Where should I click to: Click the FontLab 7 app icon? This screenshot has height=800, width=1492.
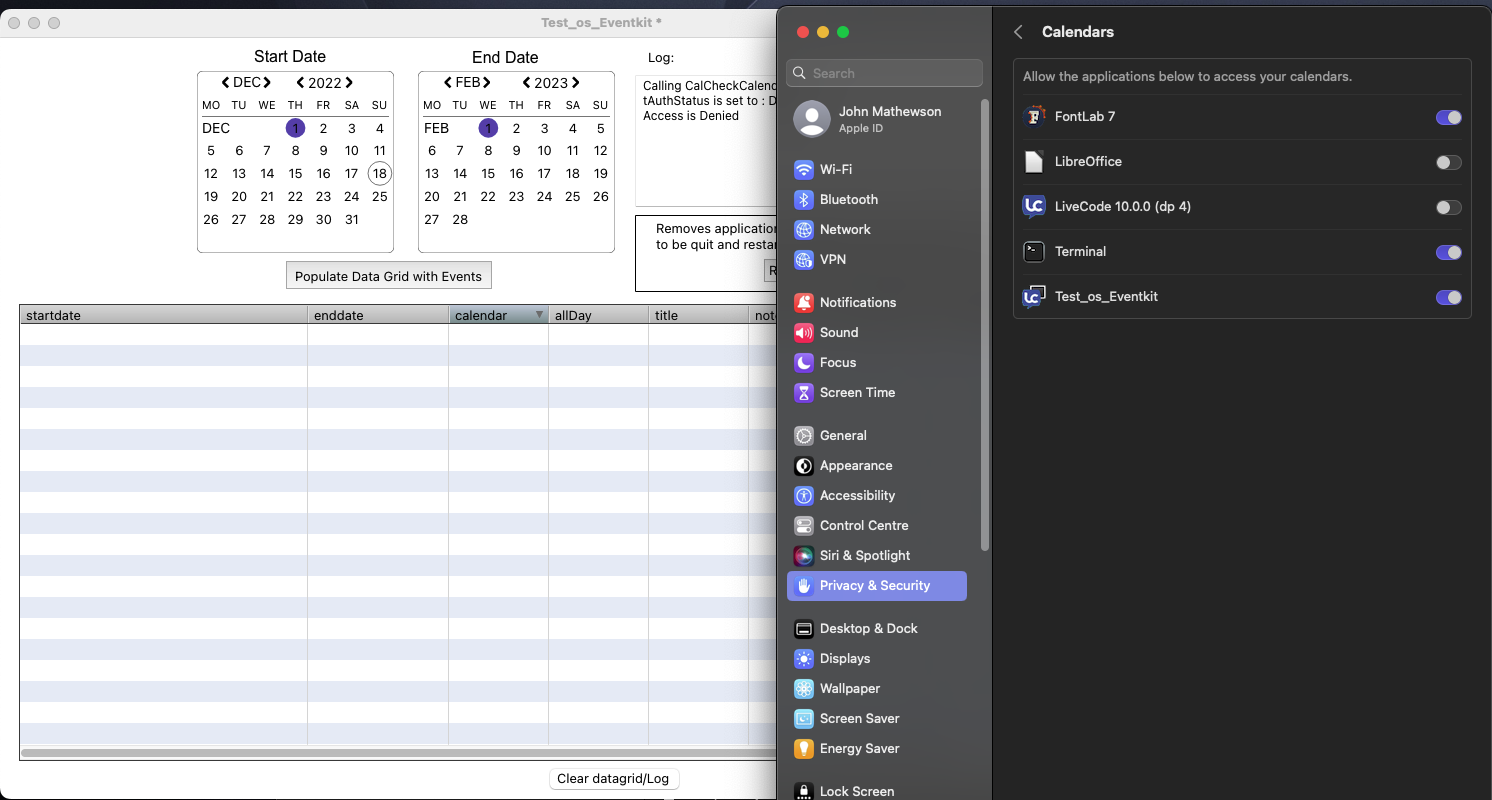[x=1034, y=117]
